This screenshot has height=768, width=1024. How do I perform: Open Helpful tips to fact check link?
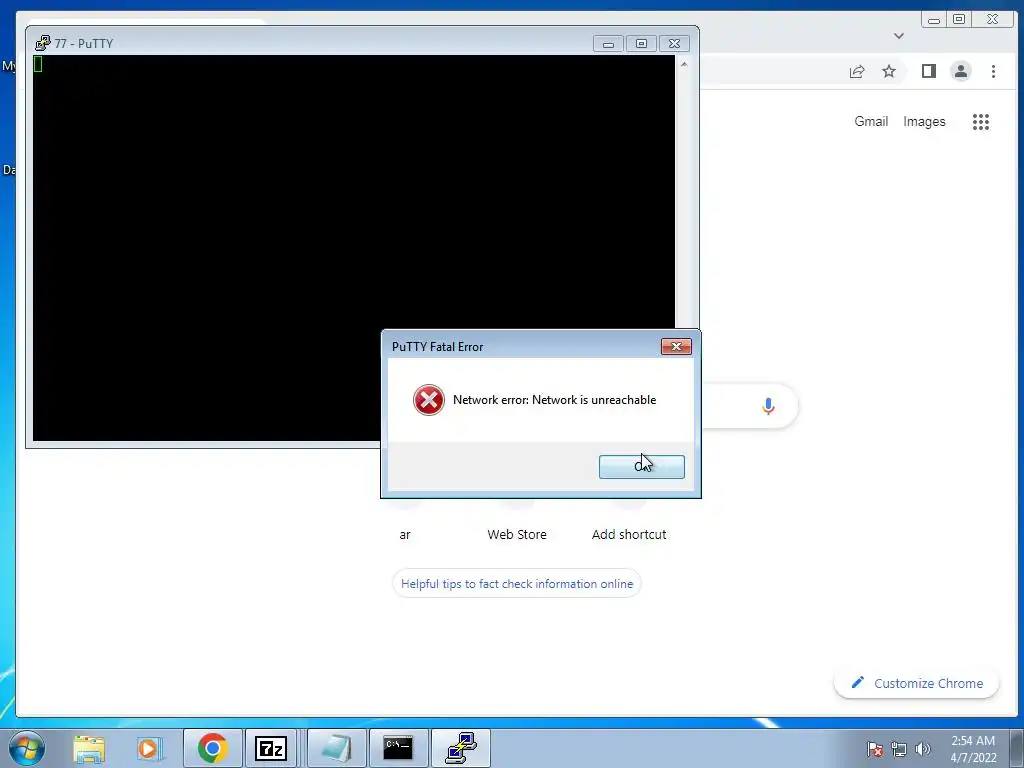tap(517, 584)
